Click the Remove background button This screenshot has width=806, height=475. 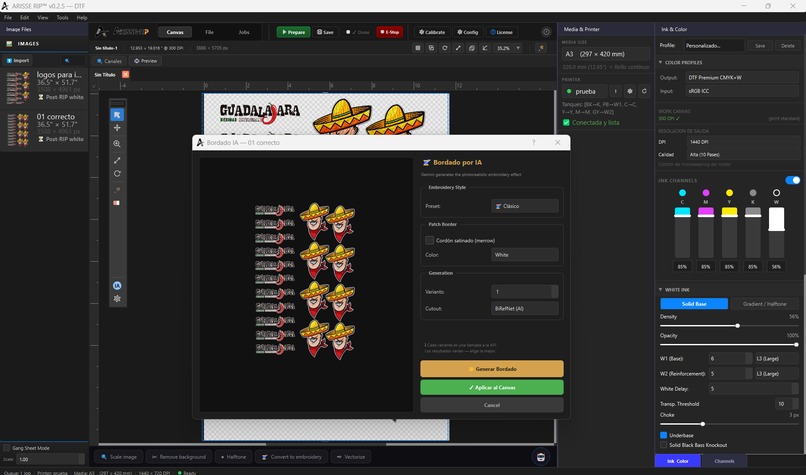tap(178, 456)
